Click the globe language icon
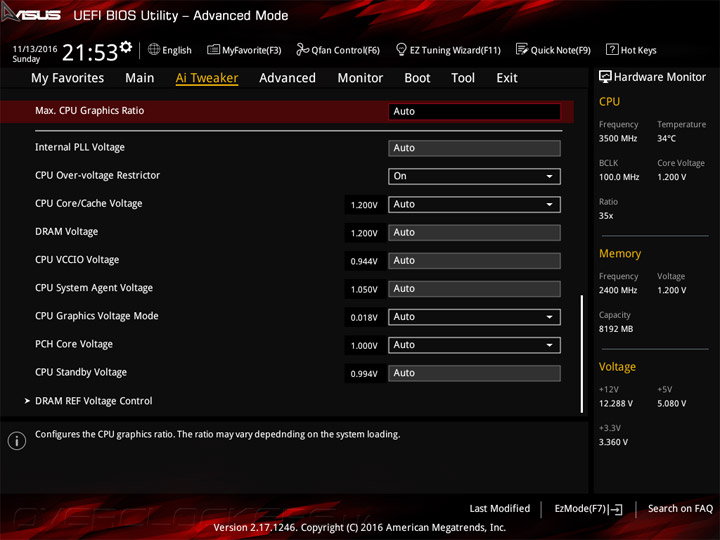Screen dimensions: 720x540 154,49
